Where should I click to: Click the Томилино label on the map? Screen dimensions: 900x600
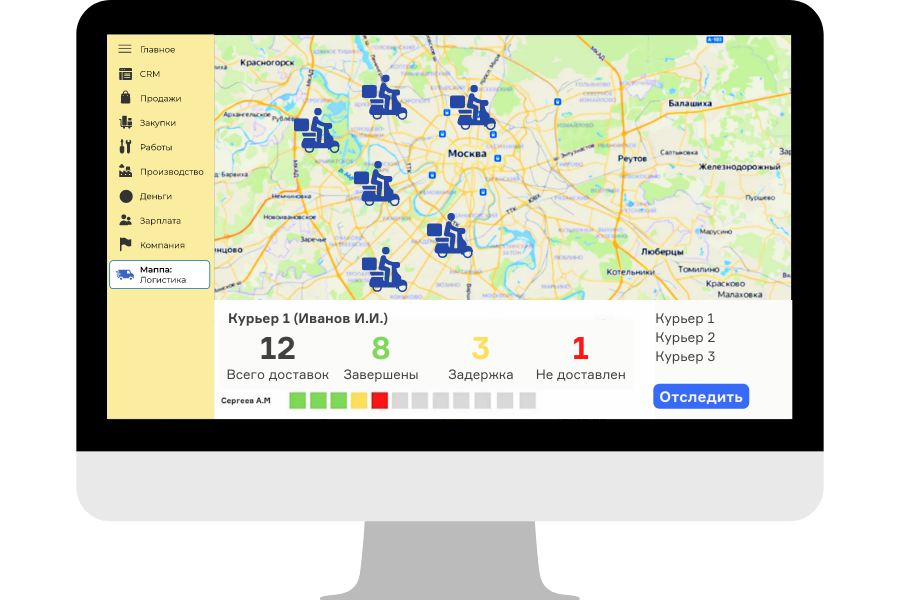point(699,269)
